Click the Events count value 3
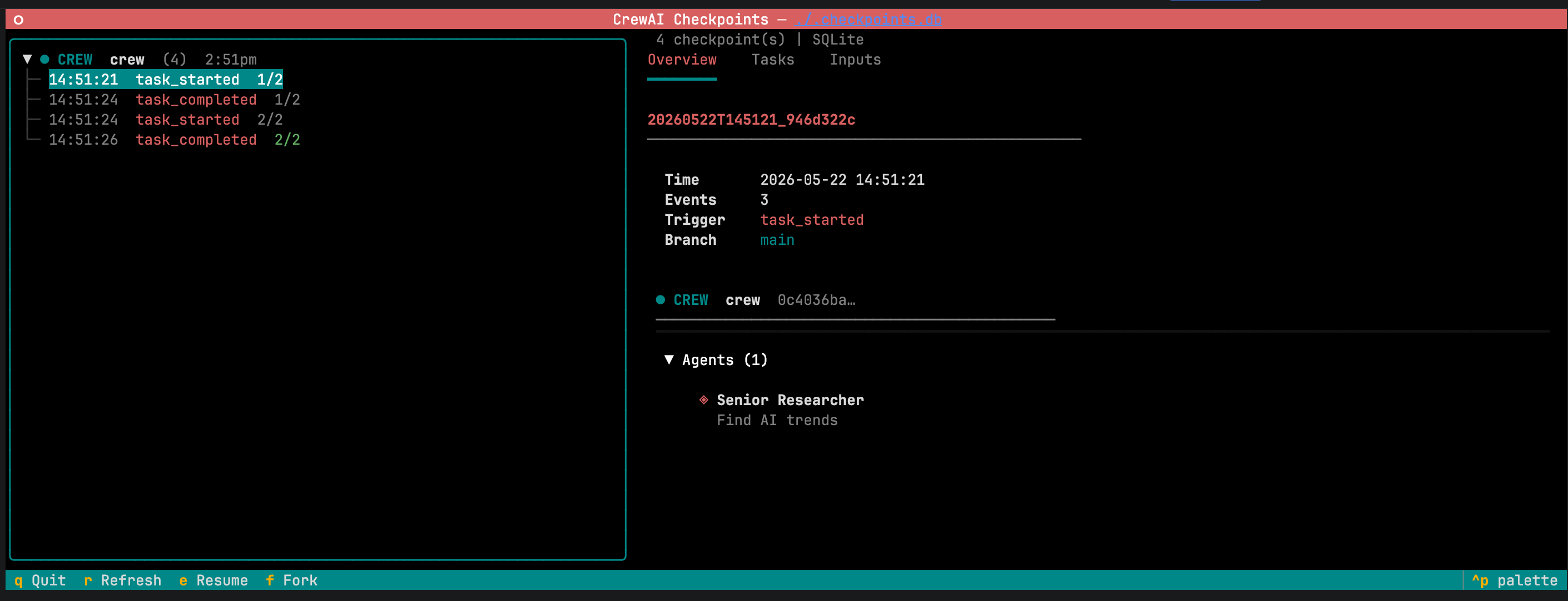Image resolution: width=1568 pixels, height=601 pixels. pyautogui.click(x=765, y=200)
